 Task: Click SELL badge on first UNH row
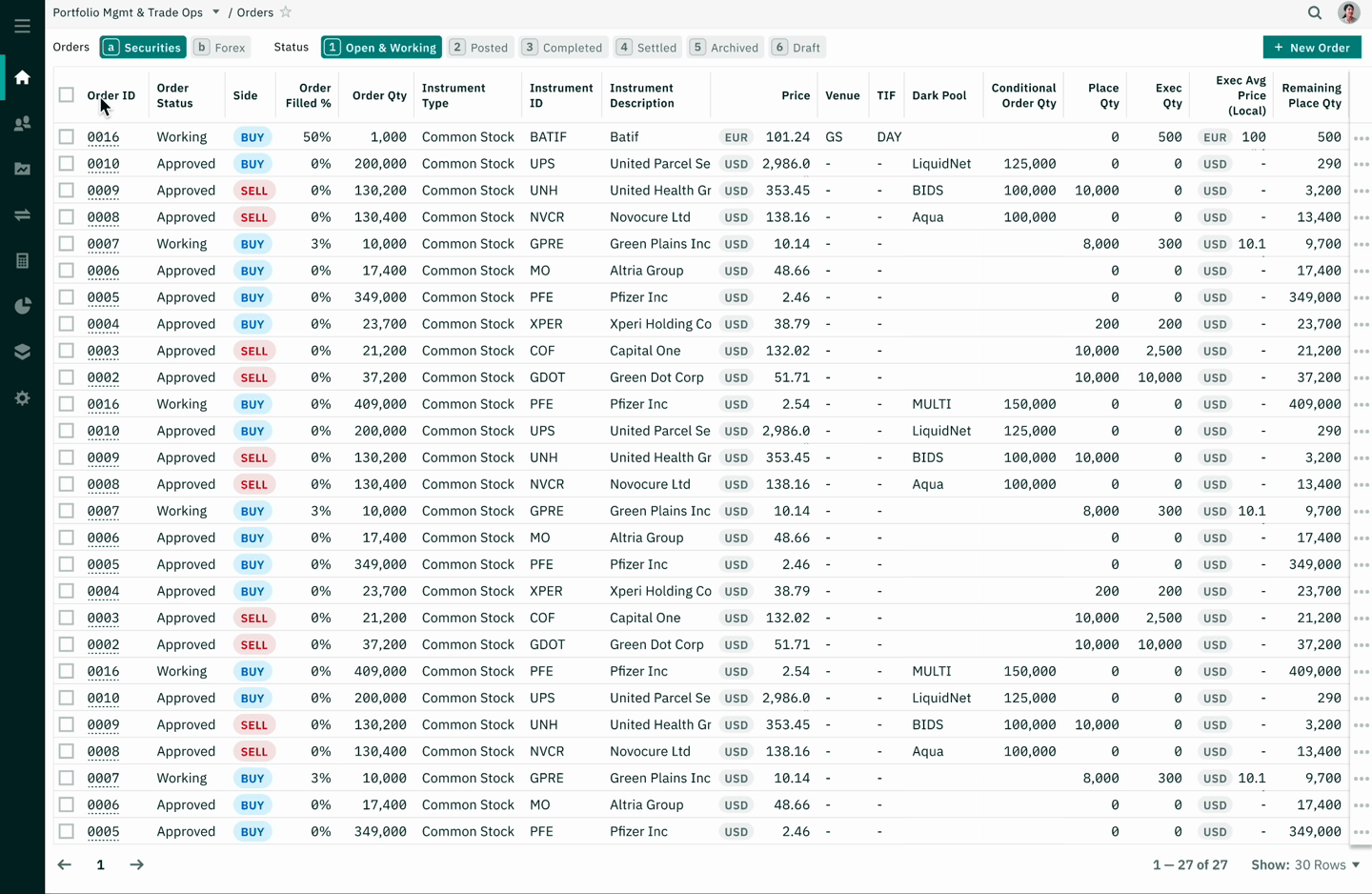coord(253,191)
